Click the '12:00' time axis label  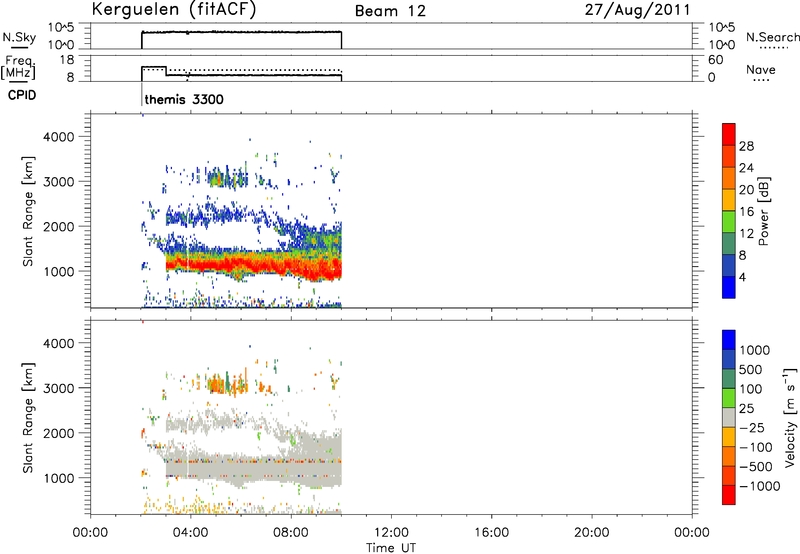[x=391, y=533]
